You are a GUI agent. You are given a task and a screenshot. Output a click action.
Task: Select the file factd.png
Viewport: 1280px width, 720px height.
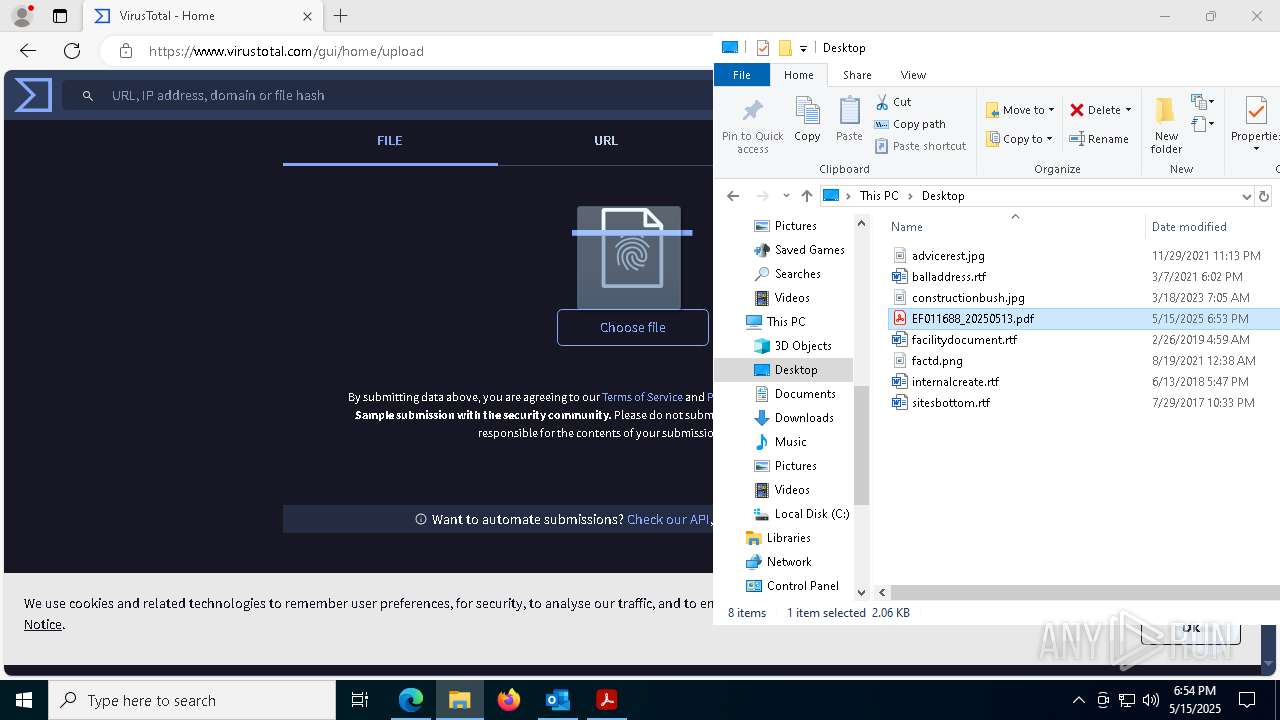tap(937, 361)
